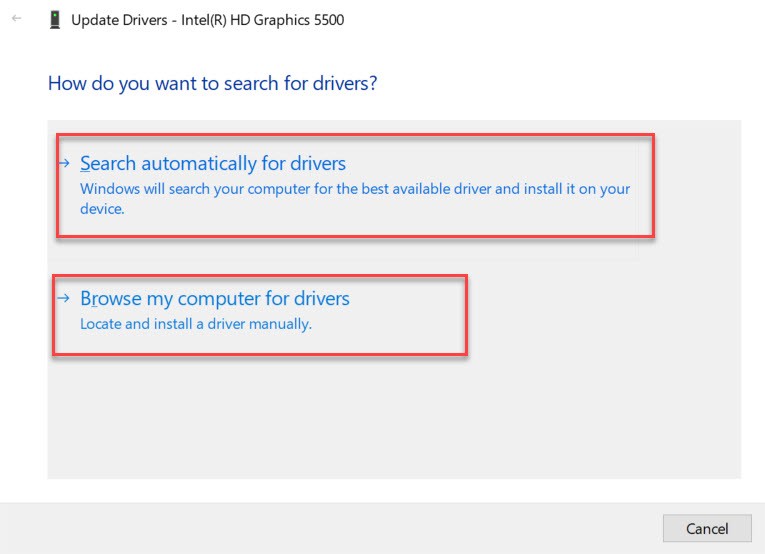765x554 pixels.
Task: Cancel the Update Drivers wizard
Action: (707, 528)
